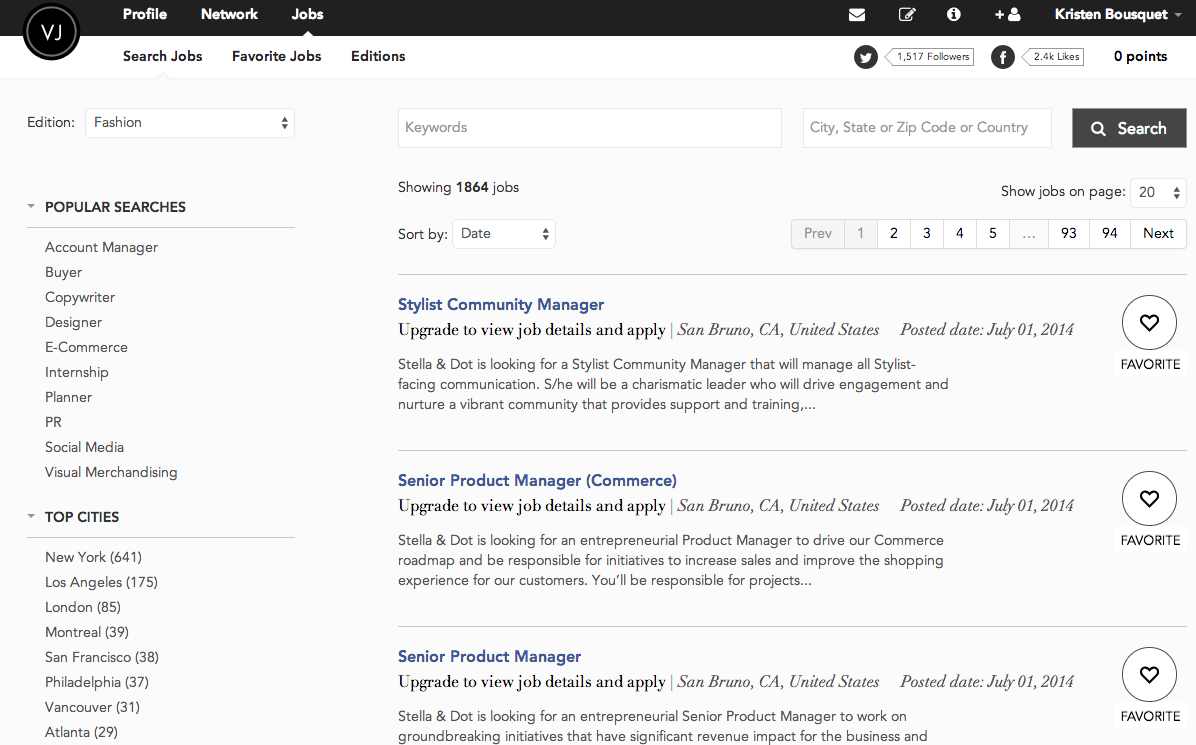Go to the Next results page
The height and width of the screenshot is (745, 1196).
point(1158,234)
